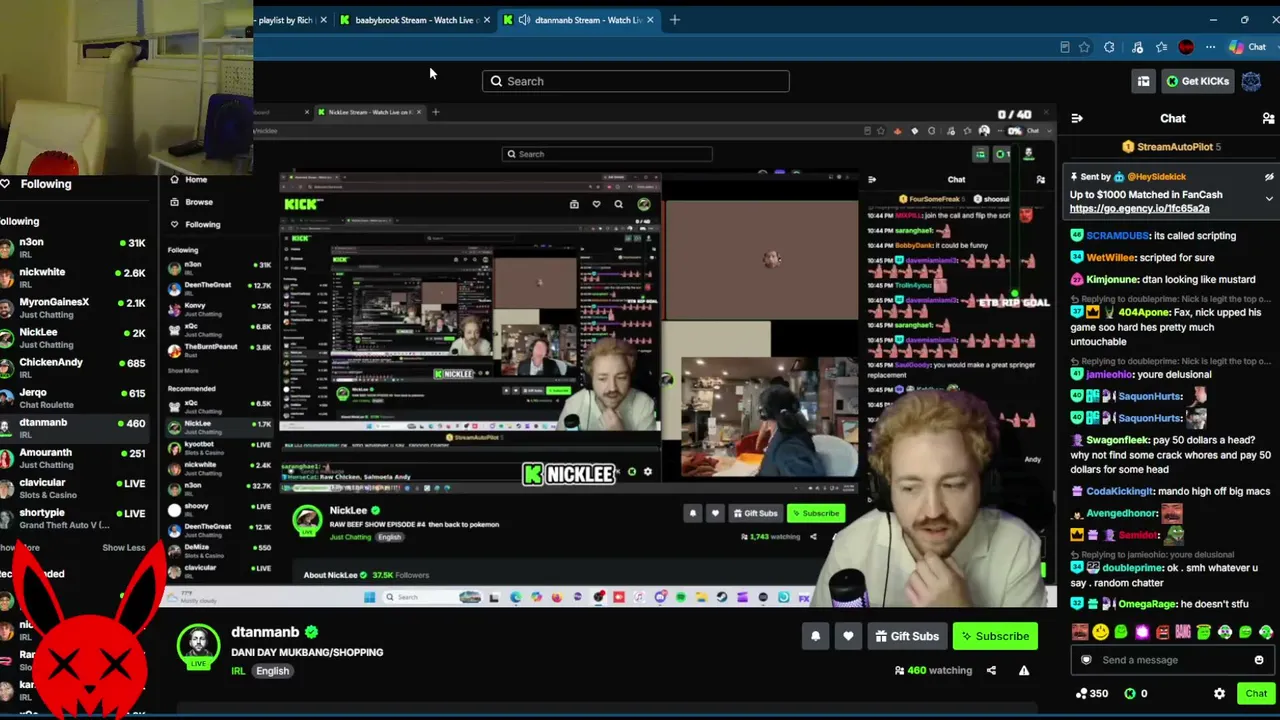
Task: Open shortypie channel in sidebar
Action: point(75,518)
